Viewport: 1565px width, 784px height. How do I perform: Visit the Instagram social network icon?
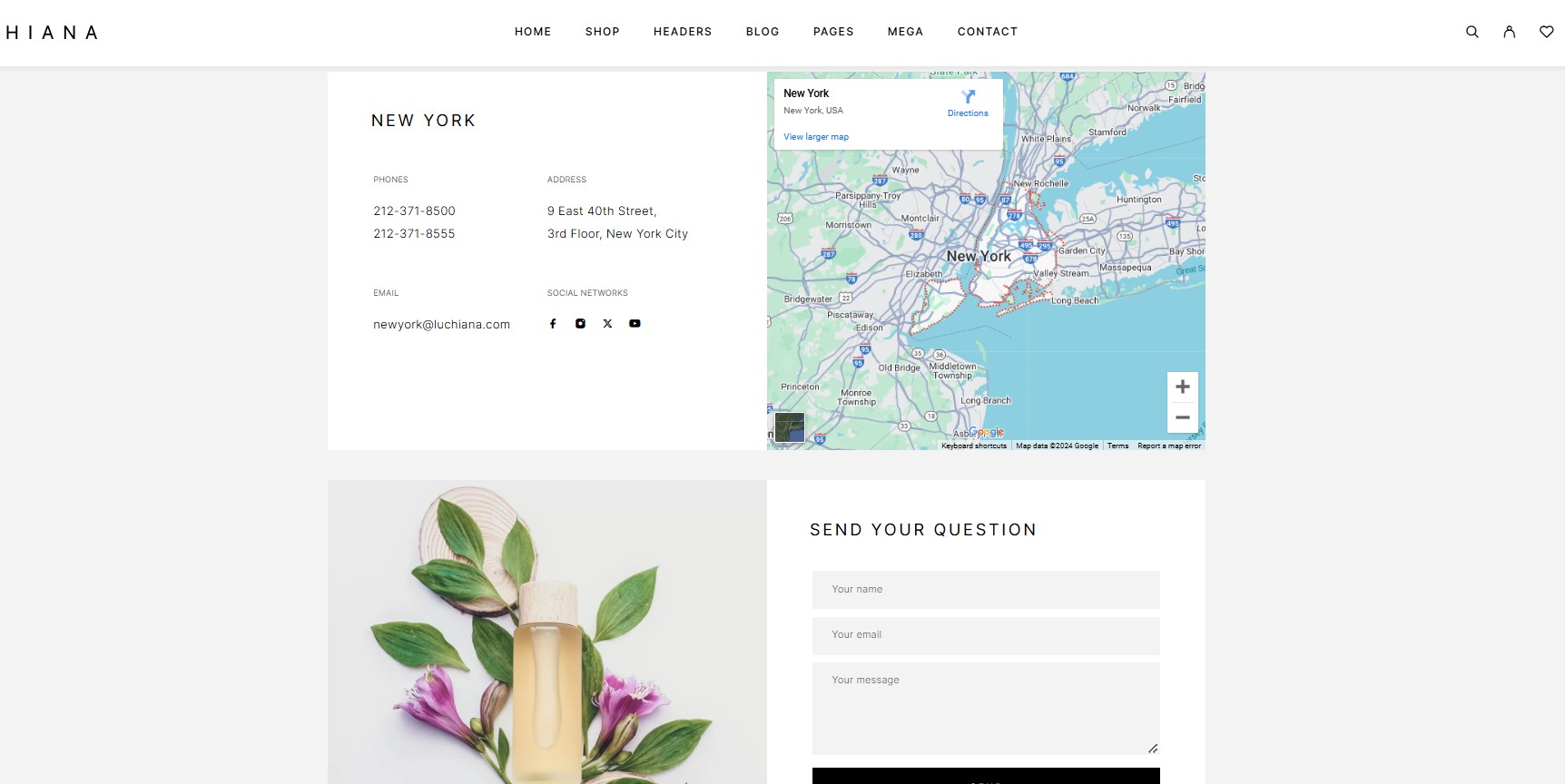(x=580, y=324)
